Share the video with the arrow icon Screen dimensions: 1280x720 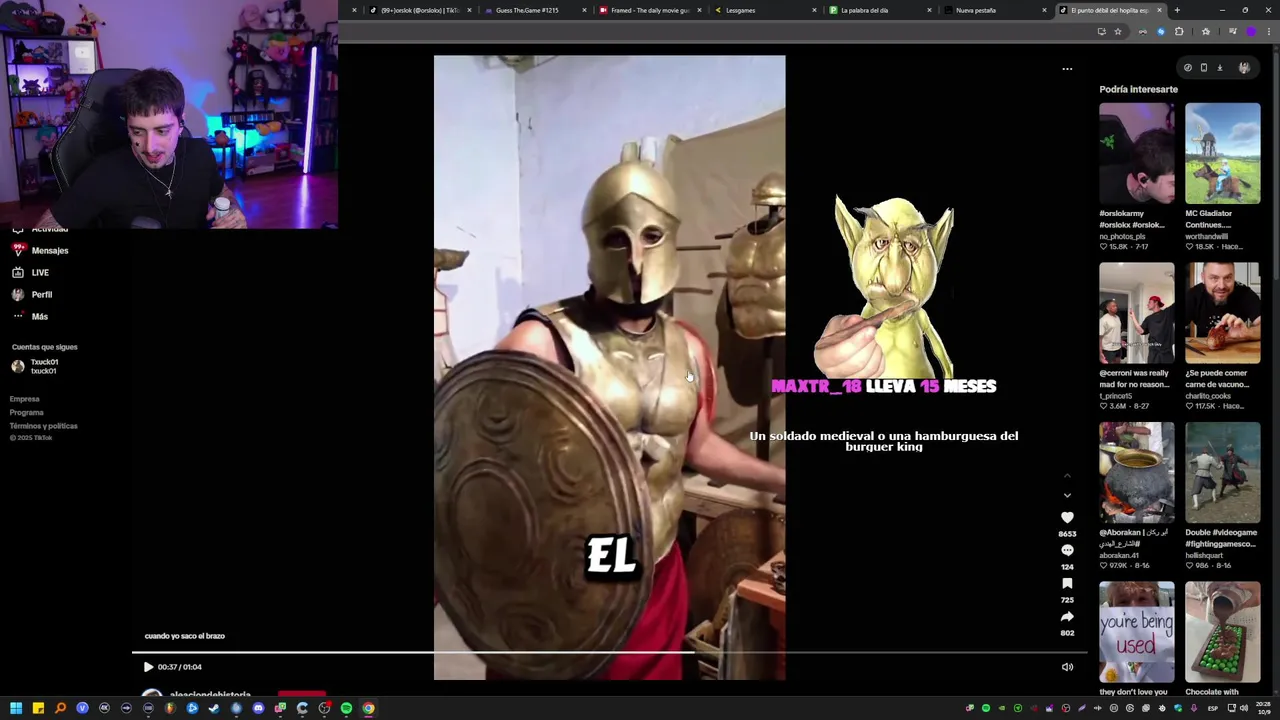[x=1067, y=616]
